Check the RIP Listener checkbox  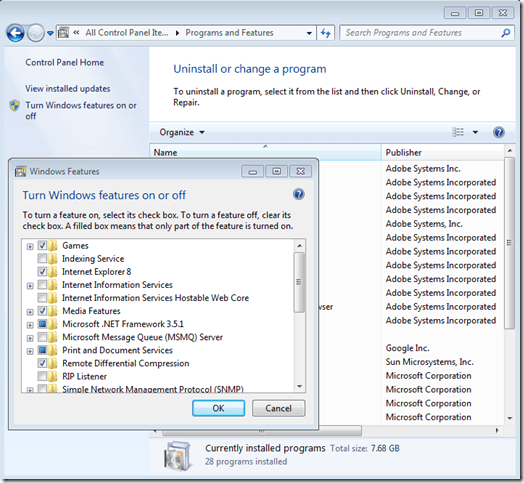pos(42,376)
